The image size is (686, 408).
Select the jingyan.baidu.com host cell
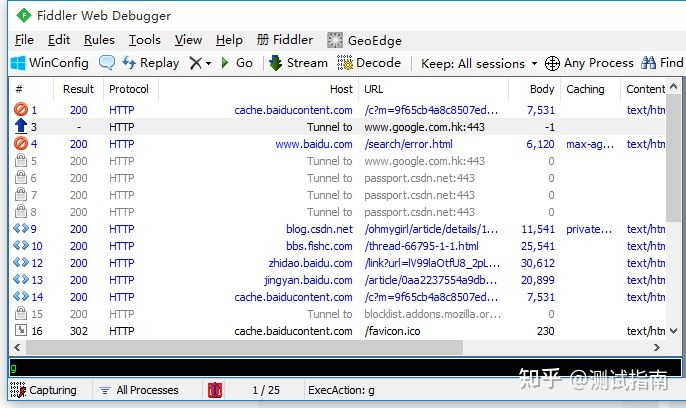click(x=308, y=280)
